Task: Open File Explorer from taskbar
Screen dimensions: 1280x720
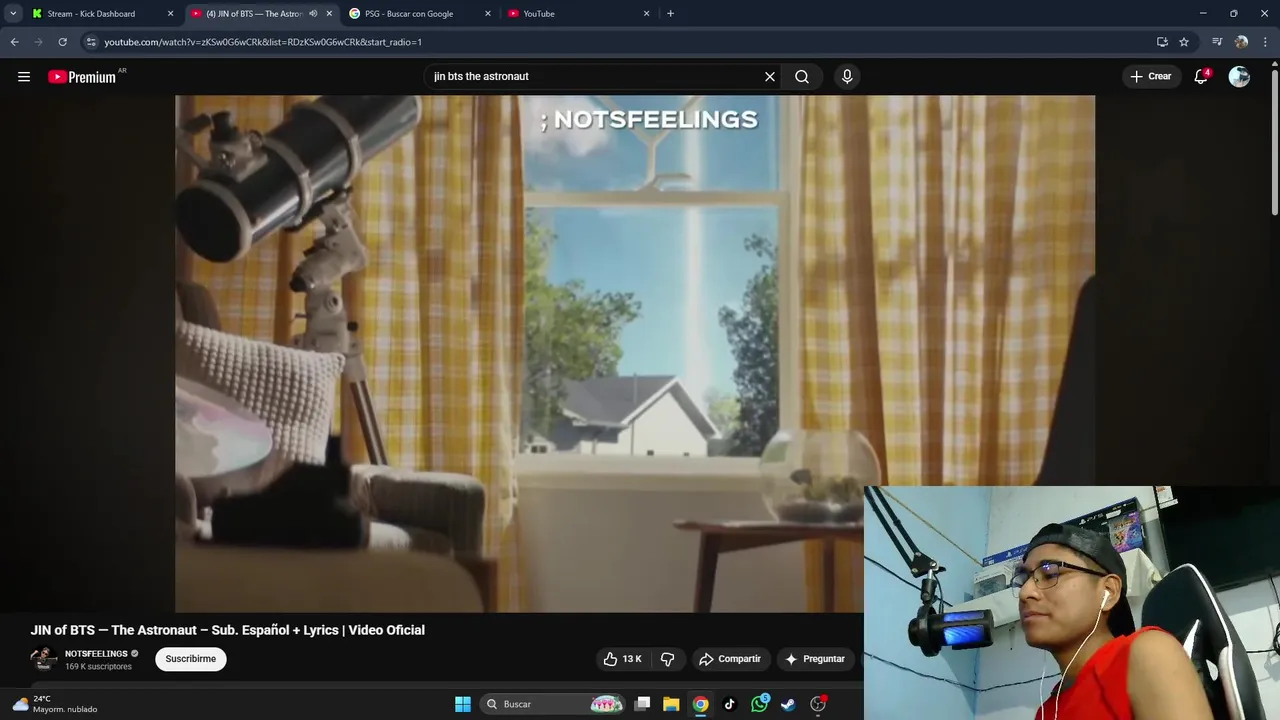Action: (x=671, y=704)
